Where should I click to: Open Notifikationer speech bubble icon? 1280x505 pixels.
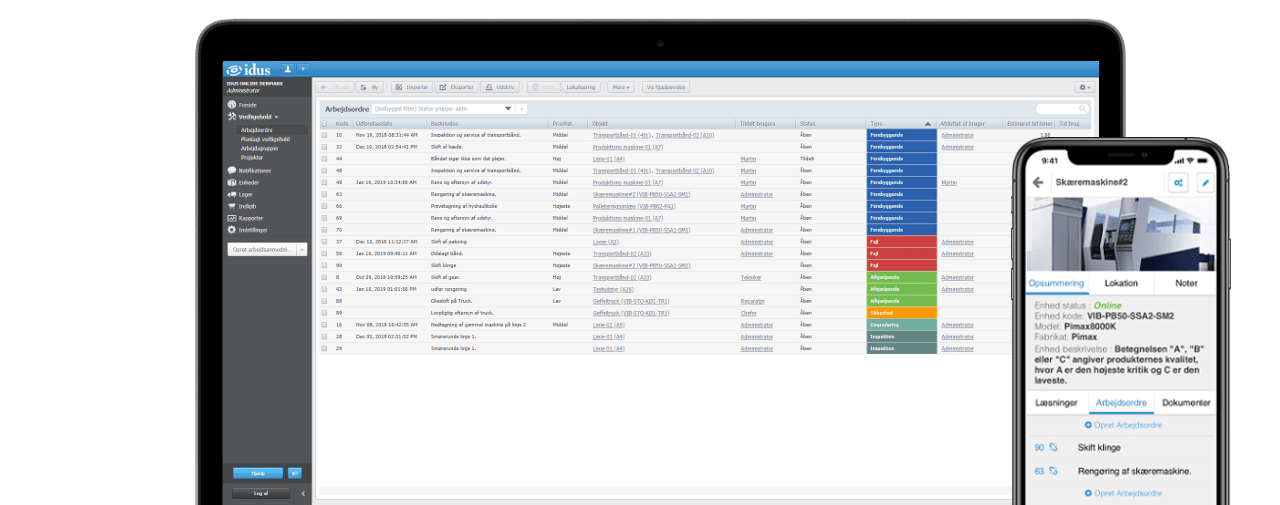click(231, 171)
